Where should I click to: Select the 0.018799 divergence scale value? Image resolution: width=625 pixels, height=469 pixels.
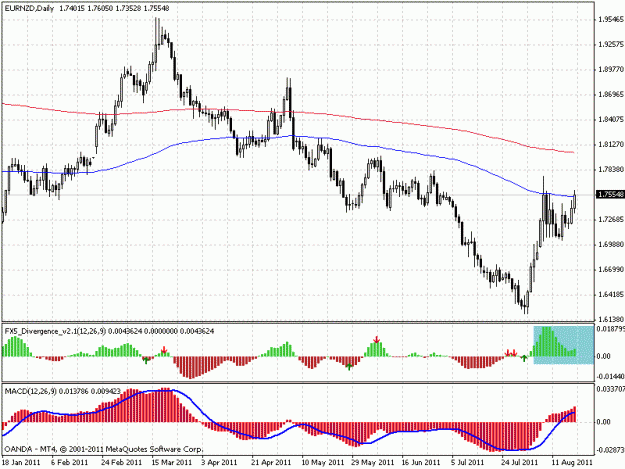(610, 329)
